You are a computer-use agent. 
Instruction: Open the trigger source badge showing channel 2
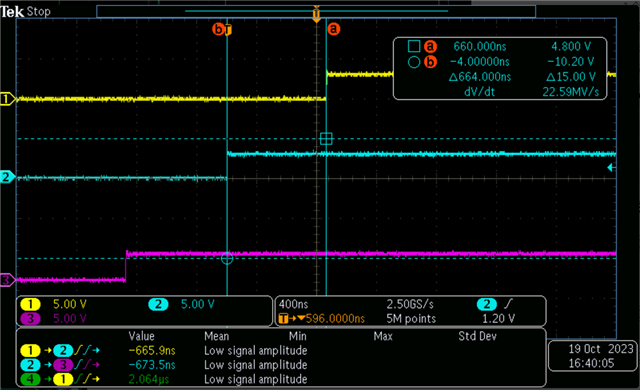point(487,304)
